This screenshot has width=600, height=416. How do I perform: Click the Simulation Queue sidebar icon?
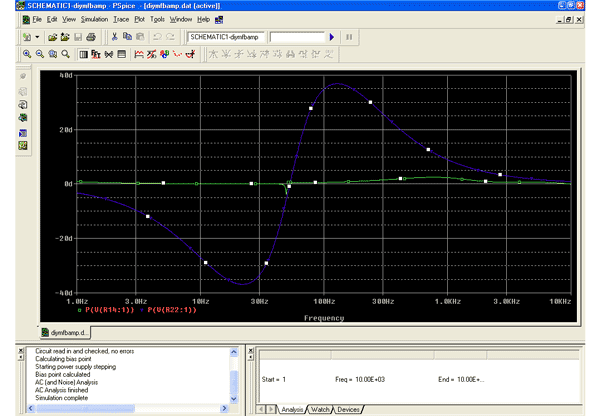[23, 133]
